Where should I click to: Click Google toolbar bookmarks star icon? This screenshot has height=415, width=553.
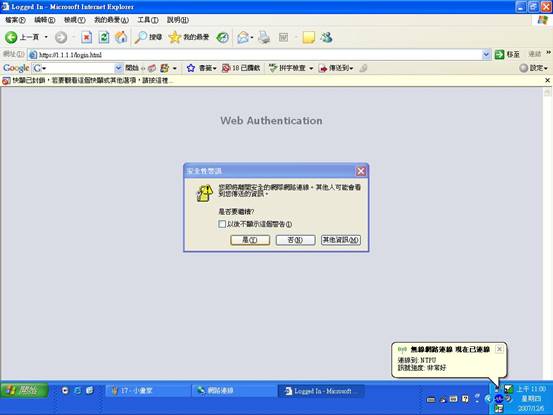click(191, 68)
